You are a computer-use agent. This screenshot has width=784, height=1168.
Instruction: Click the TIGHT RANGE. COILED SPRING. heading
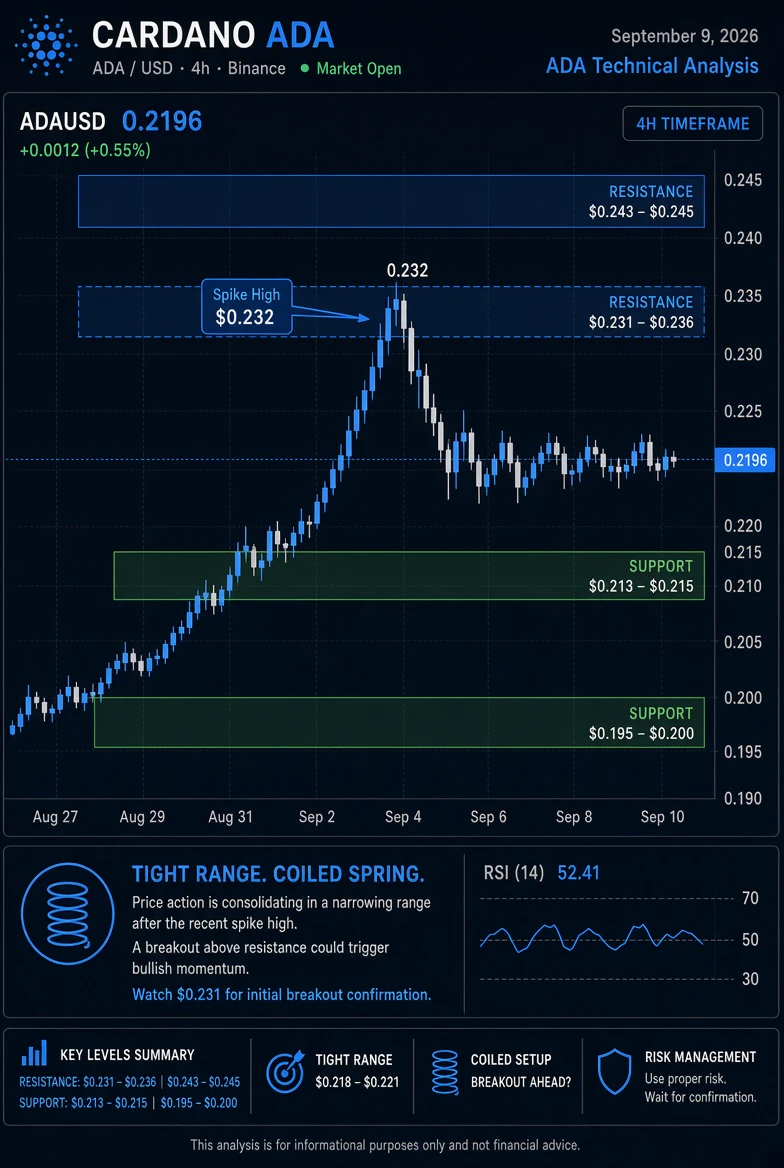279,873
